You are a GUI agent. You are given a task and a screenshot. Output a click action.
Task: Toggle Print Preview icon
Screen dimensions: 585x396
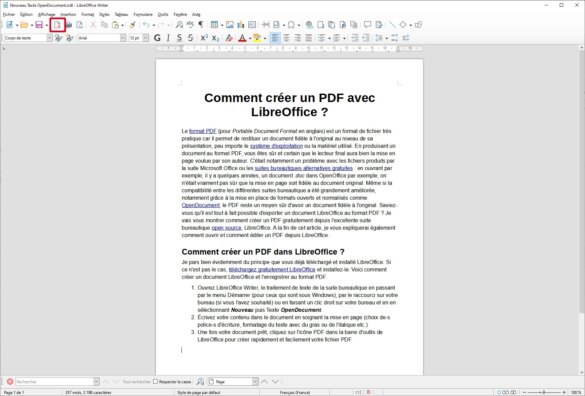[79, 25]
